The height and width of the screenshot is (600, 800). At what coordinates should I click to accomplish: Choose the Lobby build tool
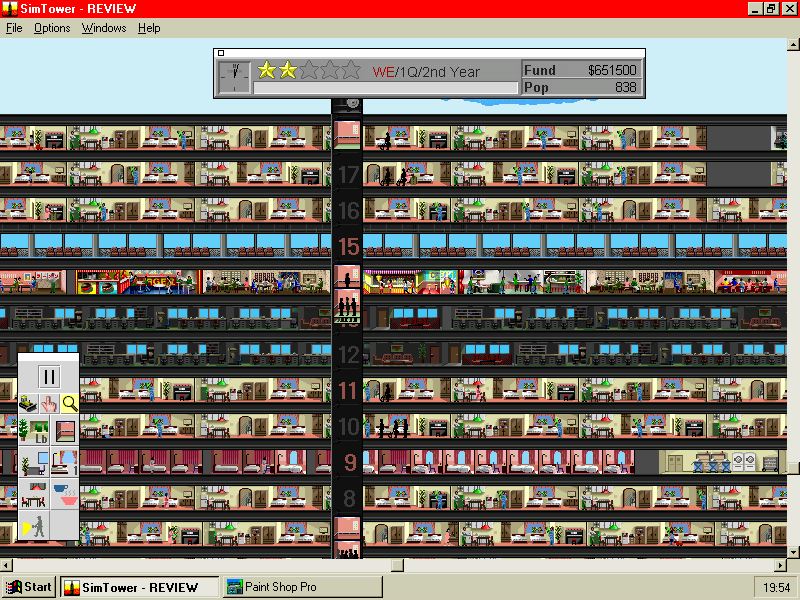[x=34, y=432]
